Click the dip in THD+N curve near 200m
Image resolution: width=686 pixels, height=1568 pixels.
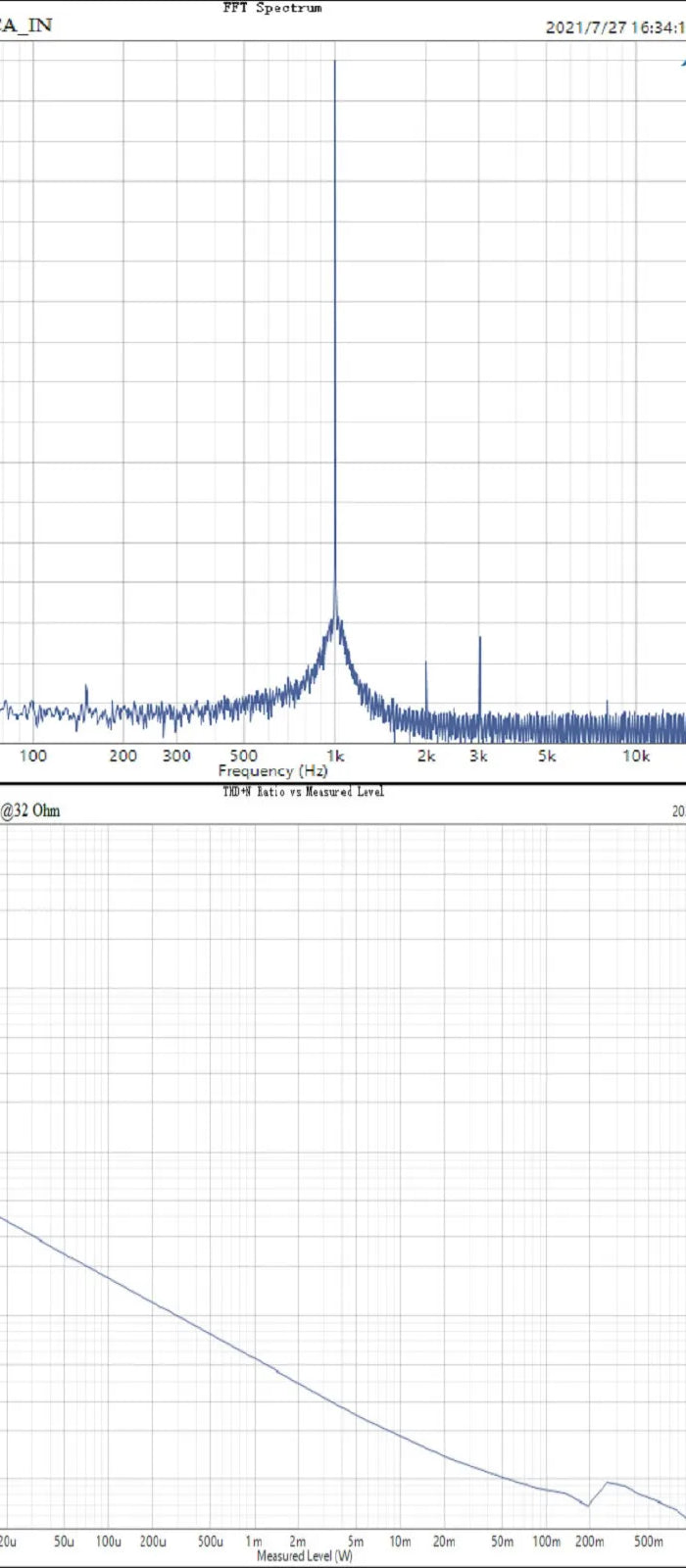[588, 1504]
